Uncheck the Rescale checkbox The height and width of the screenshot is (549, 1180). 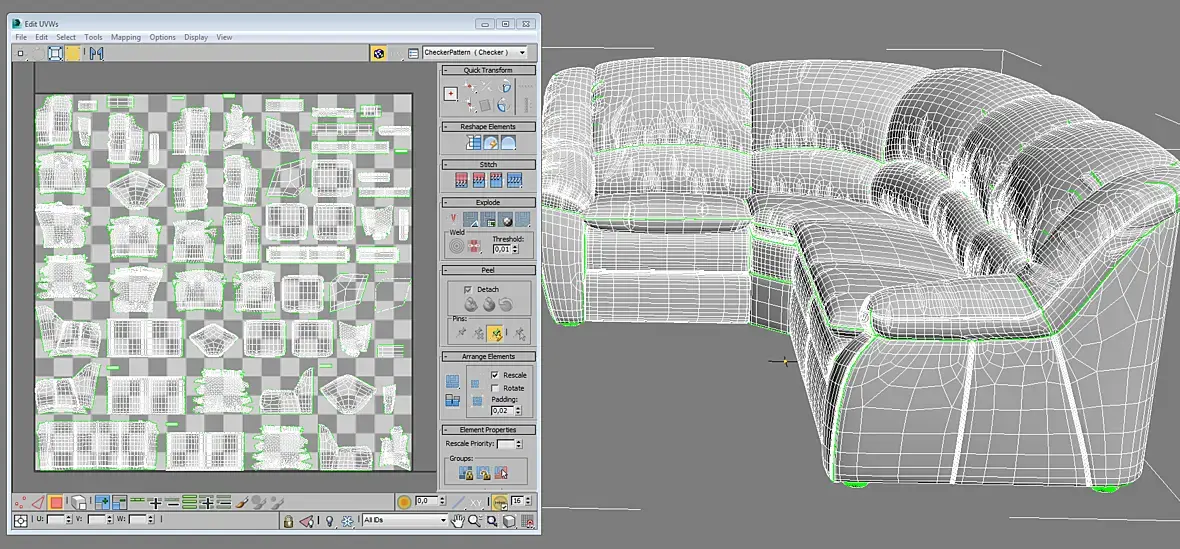point(495,375)
